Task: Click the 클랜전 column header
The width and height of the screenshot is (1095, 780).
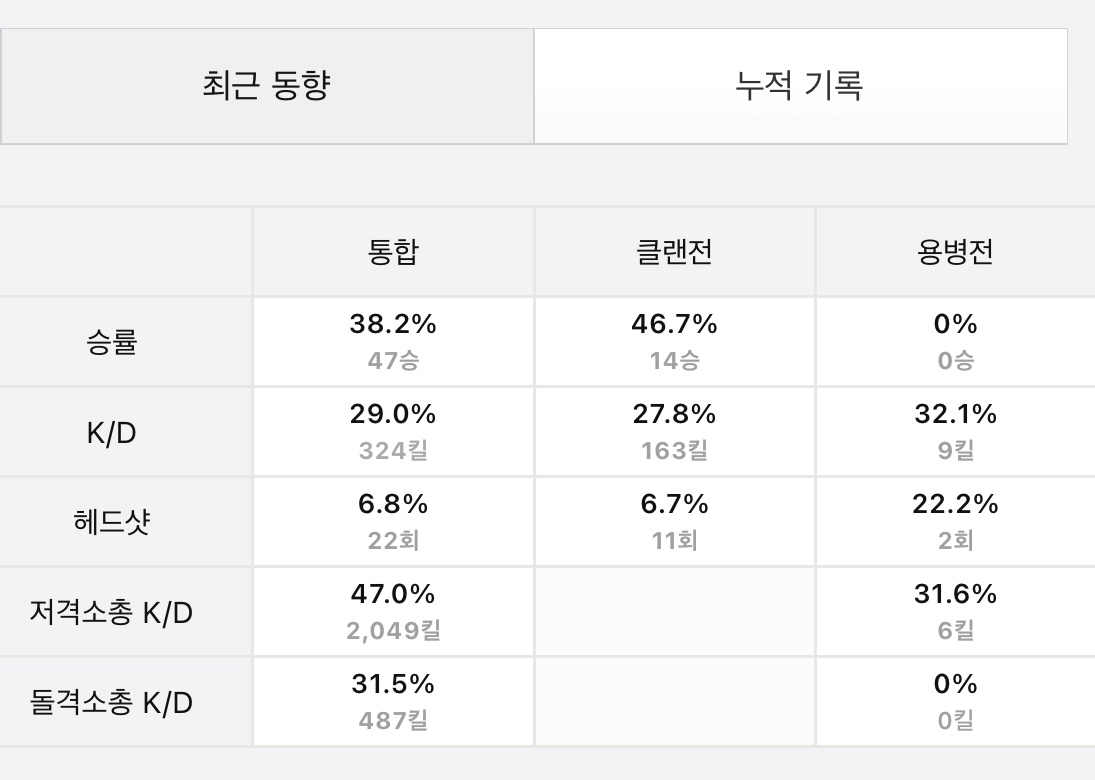Action: pyautogui.click(x=674, y=252)
